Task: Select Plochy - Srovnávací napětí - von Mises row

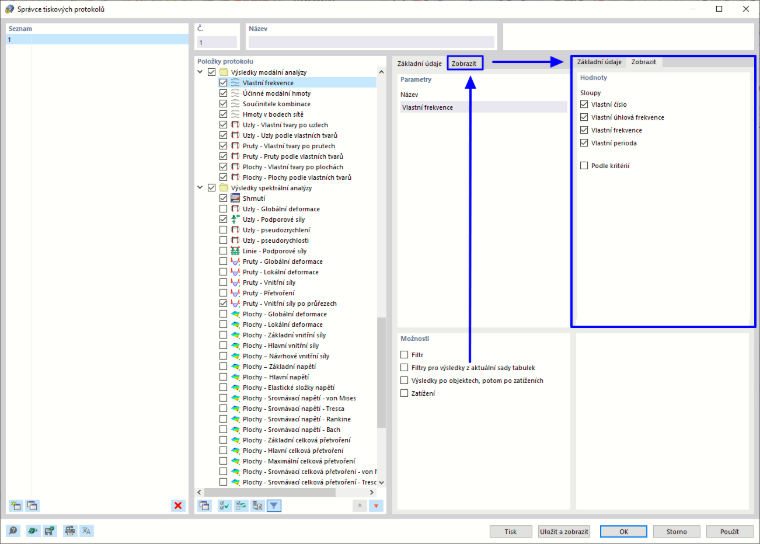Action: (x=299, y=398)
